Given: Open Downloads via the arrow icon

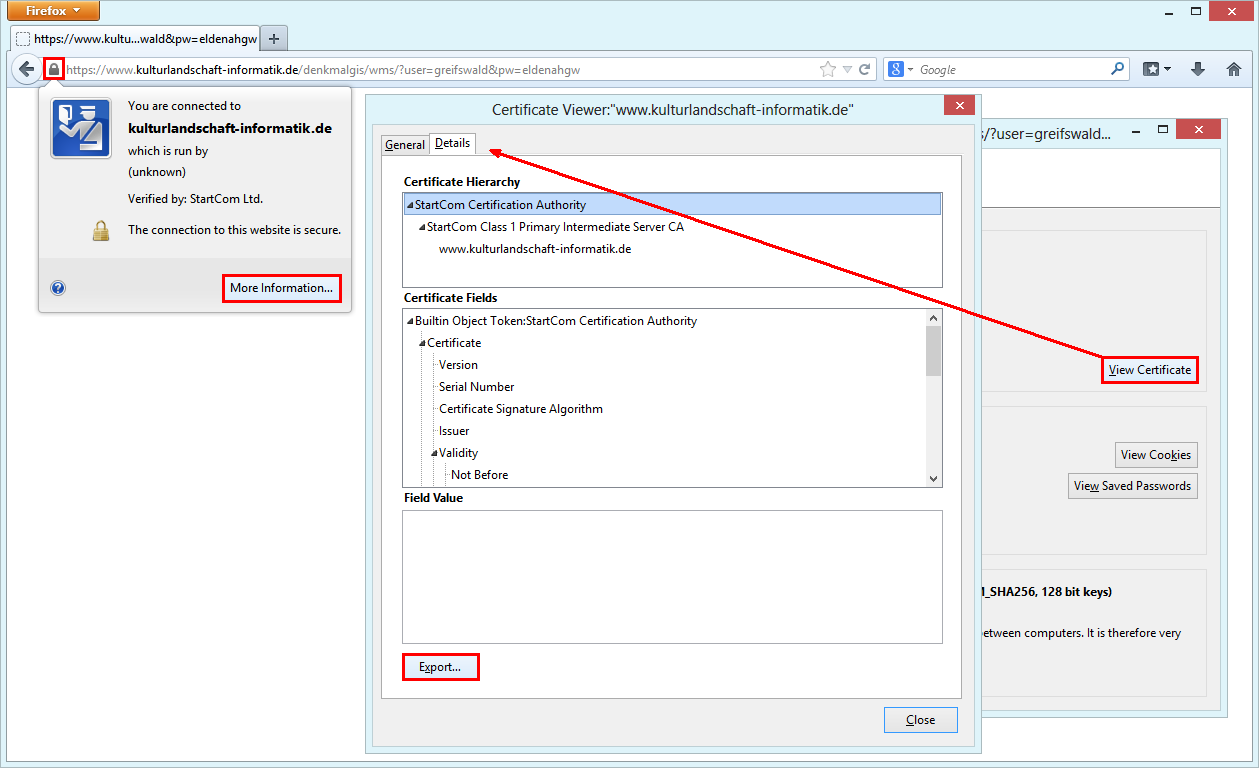Looking at the screenshot, I should (1197, 68).
